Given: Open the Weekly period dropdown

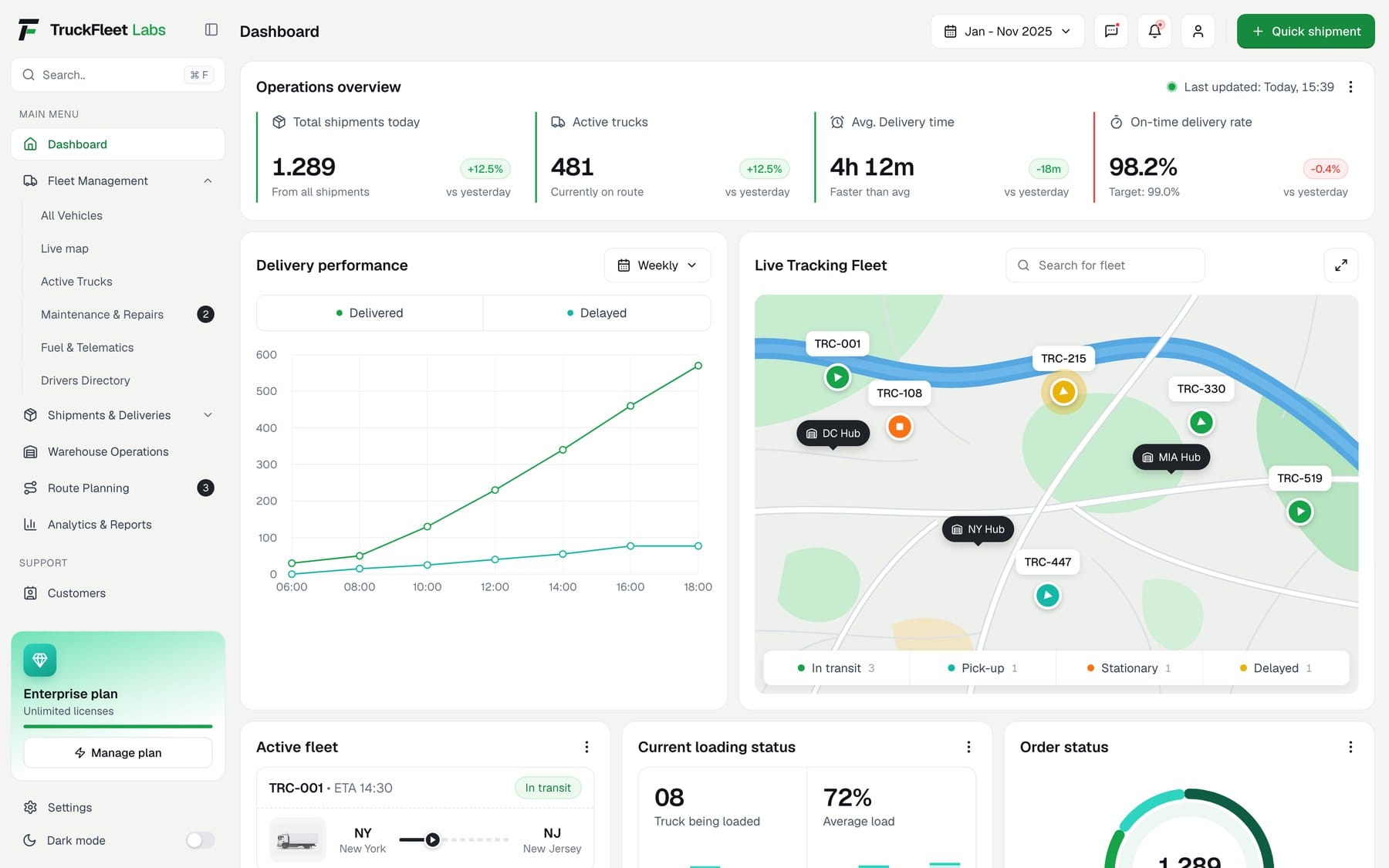Looking at the screenshot, I should tap(657, 265).
